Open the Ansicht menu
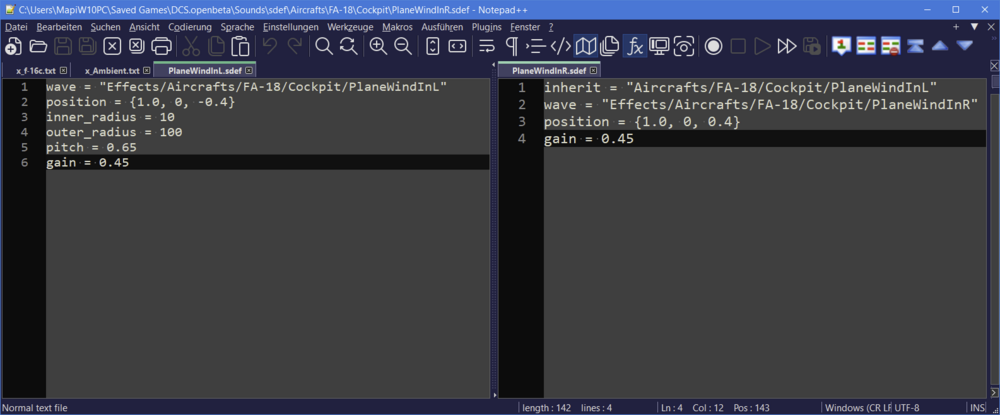1000x415 pixels. (x=144, y=27)
